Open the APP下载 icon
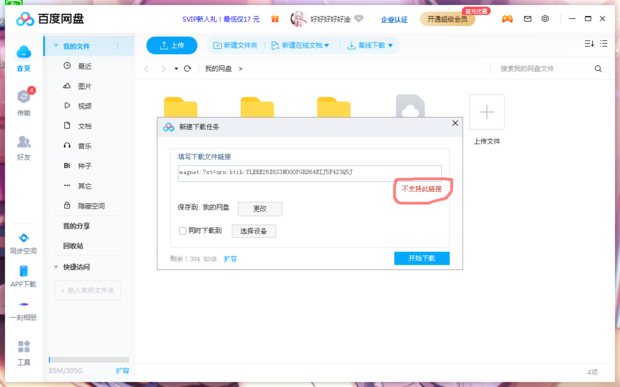 pos(24,271)
